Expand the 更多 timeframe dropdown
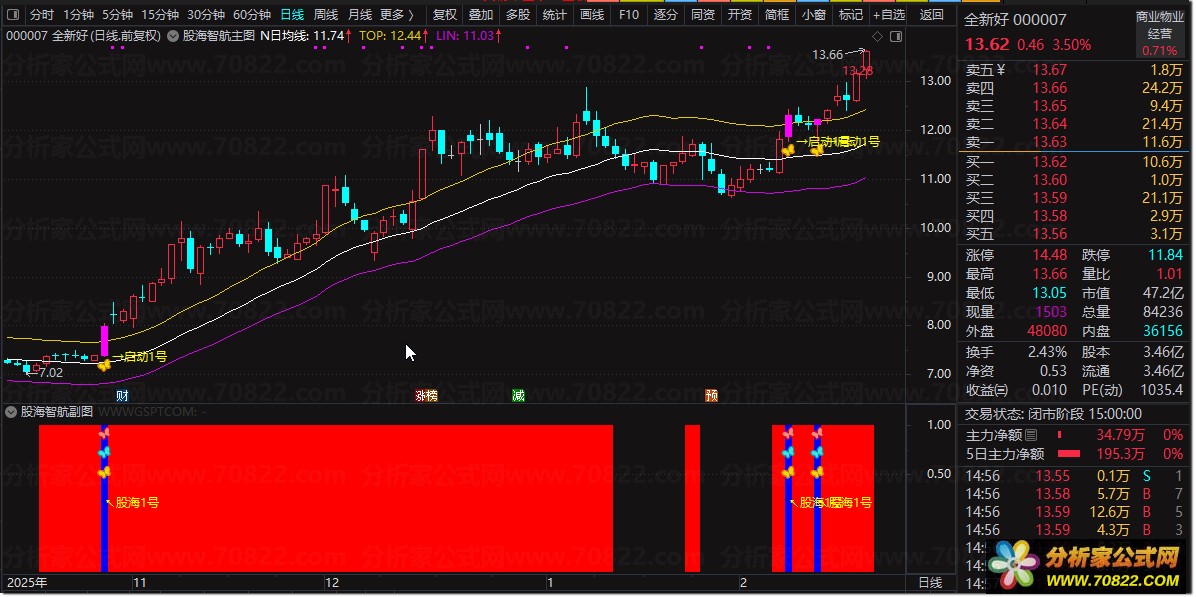Screen dimensions: 1196x597 (x=397, y=14)
